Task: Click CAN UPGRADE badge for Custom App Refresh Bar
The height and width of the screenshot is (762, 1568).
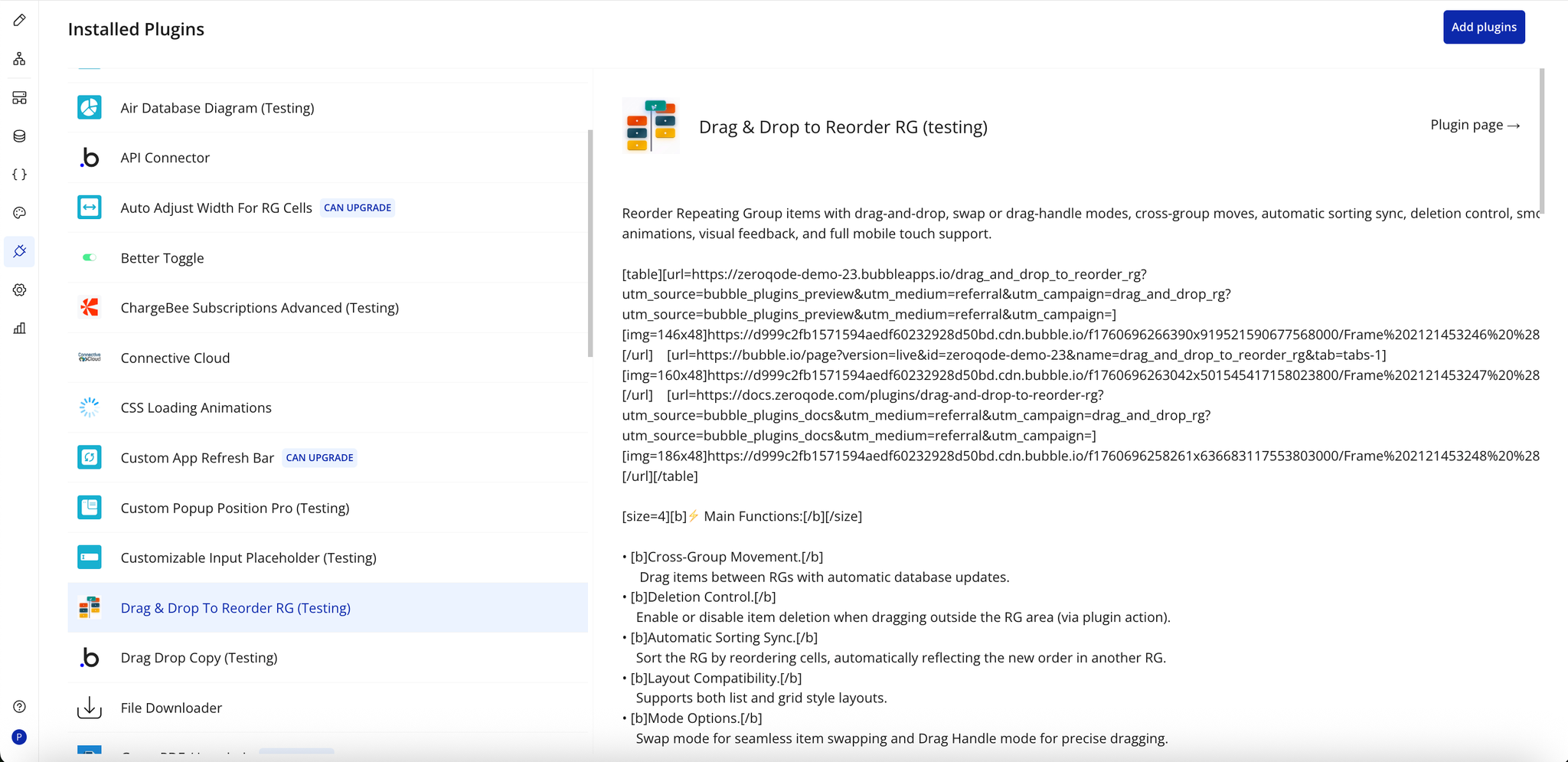Action: [x=319, y=458]
